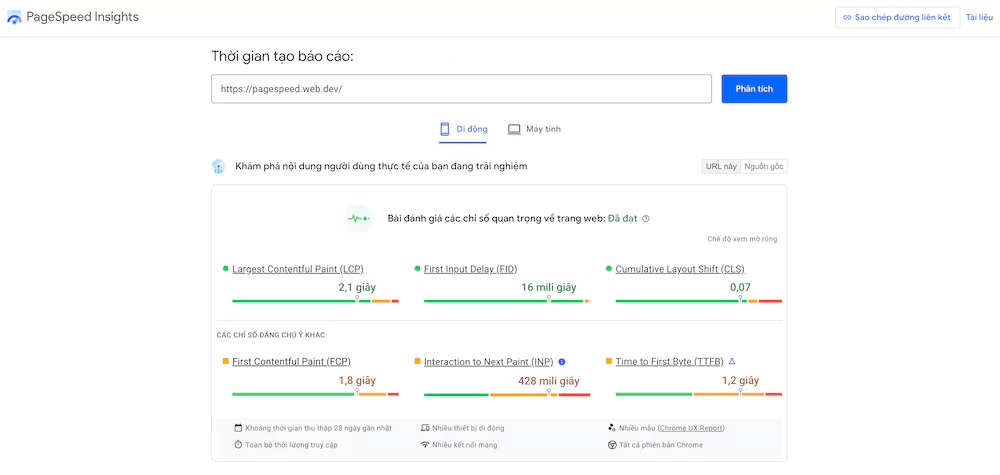Open Largest Contentful Paint (LCP) link
The width and height of the screenshot is (1000, 475).
298,269
